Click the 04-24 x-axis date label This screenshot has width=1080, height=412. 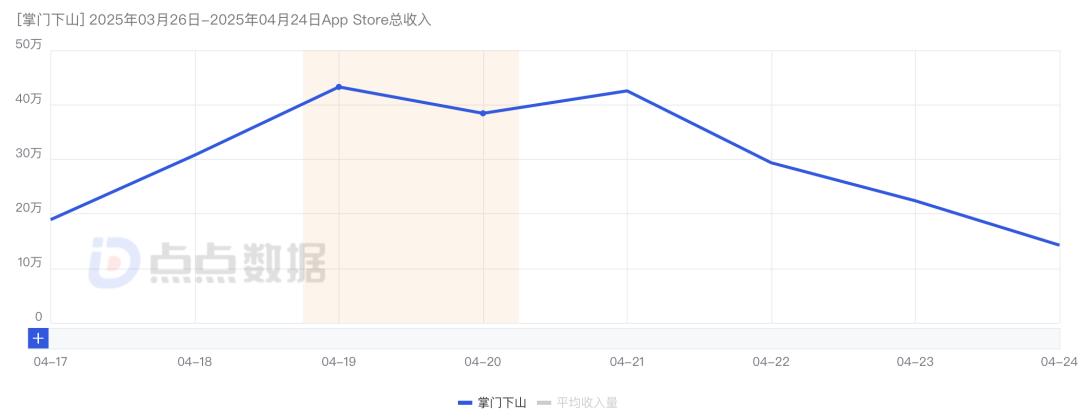[x=1058, y=361]
